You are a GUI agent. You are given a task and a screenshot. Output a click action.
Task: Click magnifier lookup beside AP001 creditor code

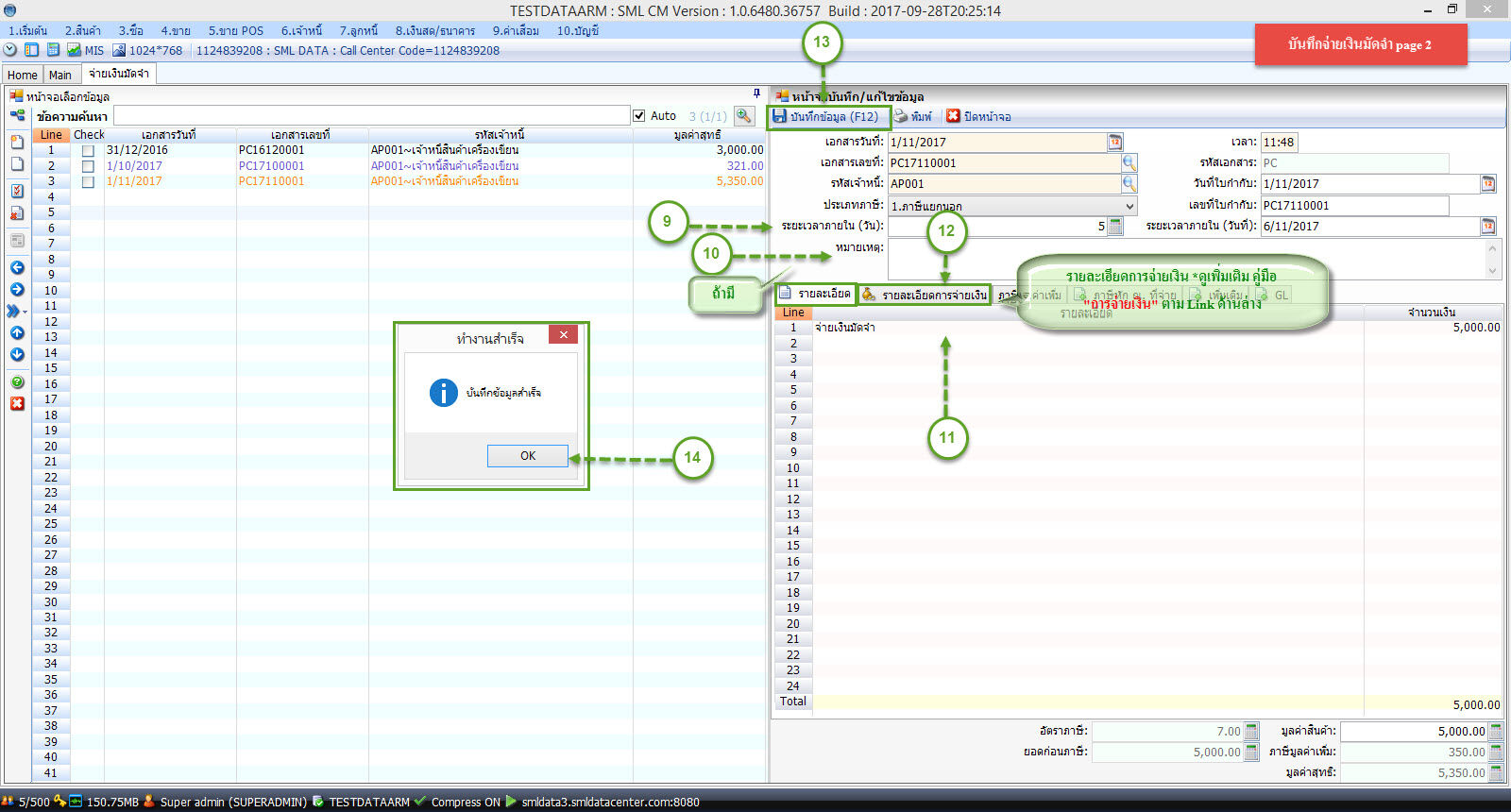(1129, 183)
